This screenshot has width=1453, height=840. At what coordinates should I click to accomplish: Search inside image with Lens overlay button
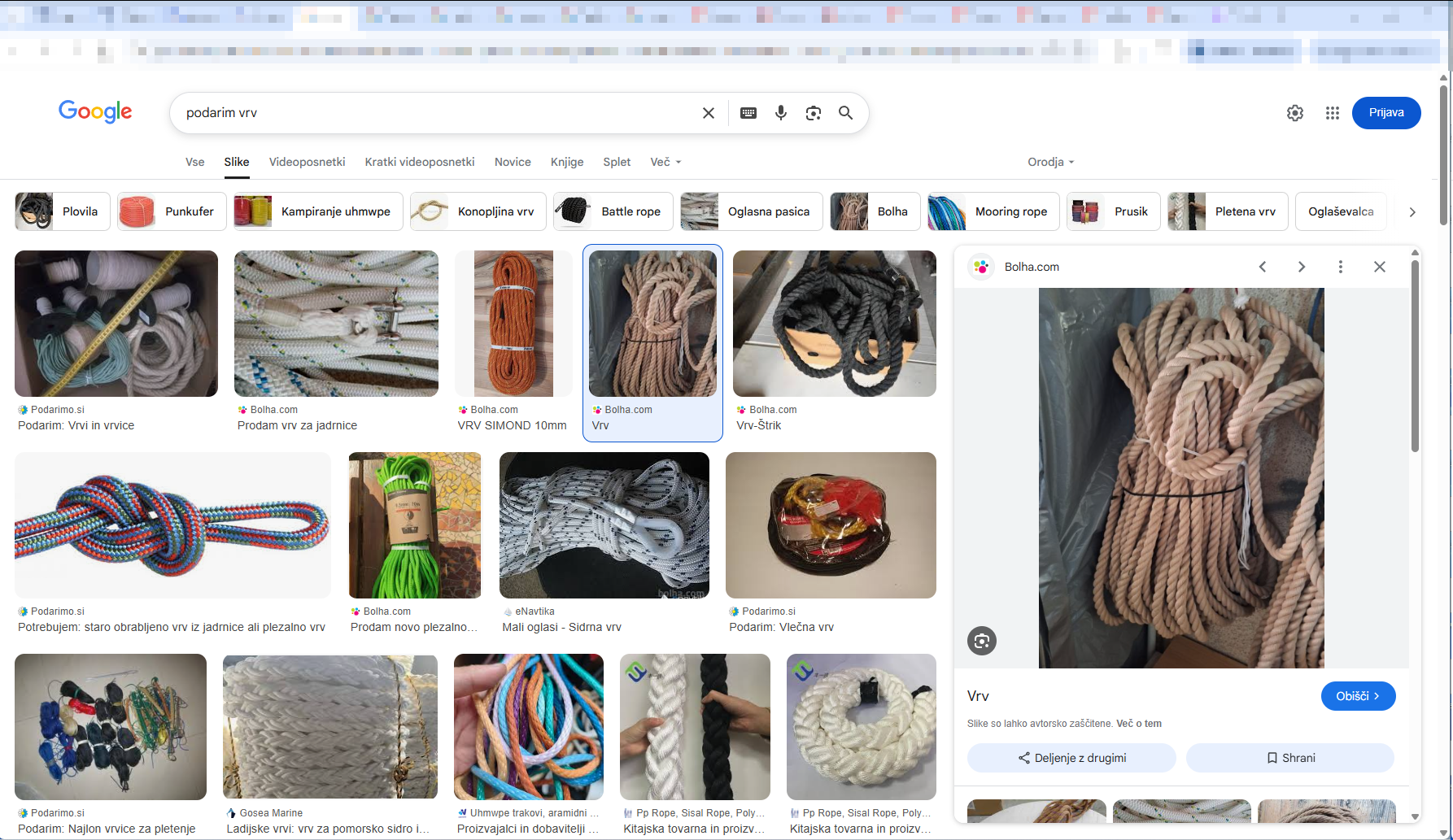point(982,641)
